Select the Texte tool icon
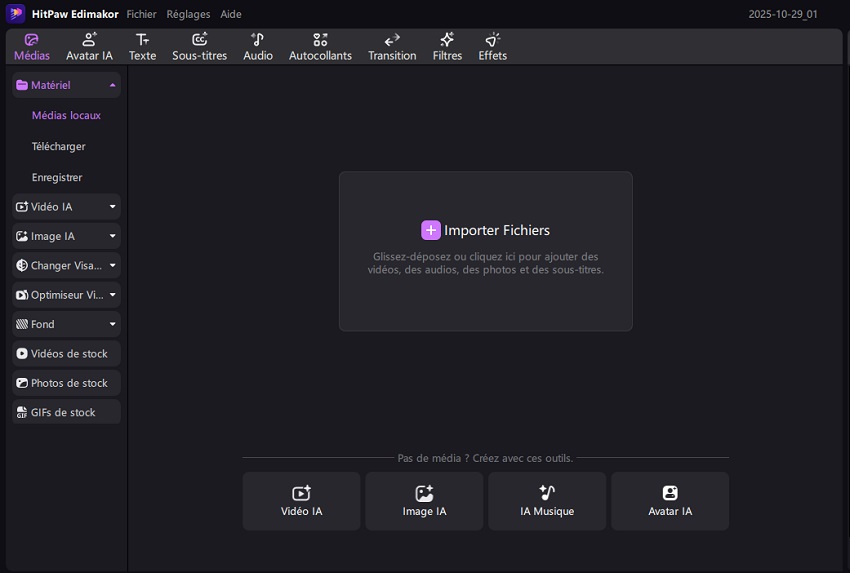850x573 pixels. pos(142,46)
